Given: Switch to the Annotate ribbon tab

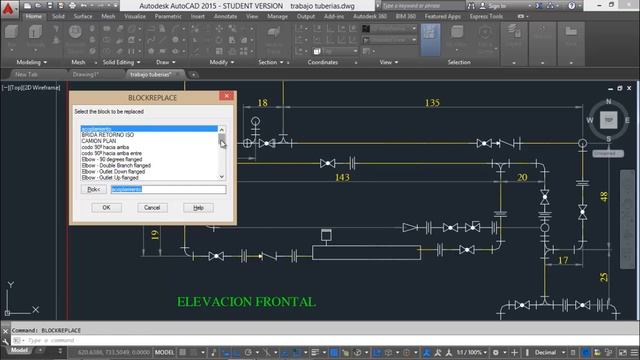Looking at the screenshot, I should click(x=225, y=16).
